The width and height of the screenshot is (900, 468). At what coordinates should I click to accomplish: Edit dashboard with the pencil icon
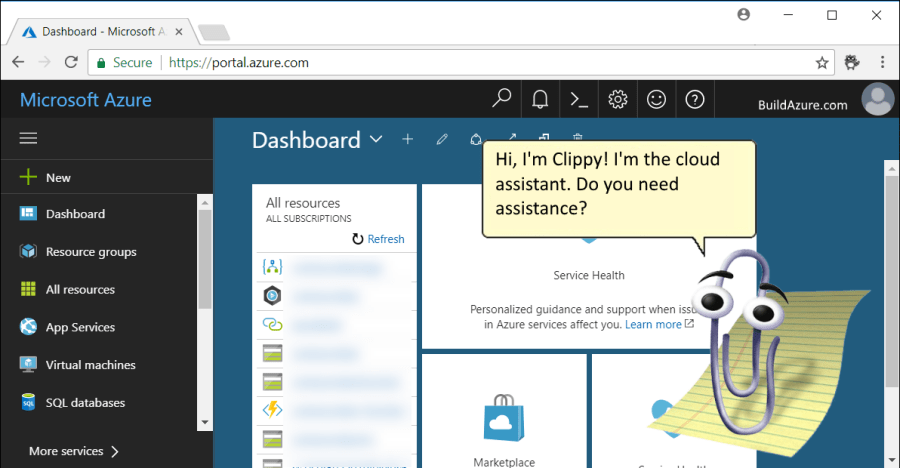441,139
